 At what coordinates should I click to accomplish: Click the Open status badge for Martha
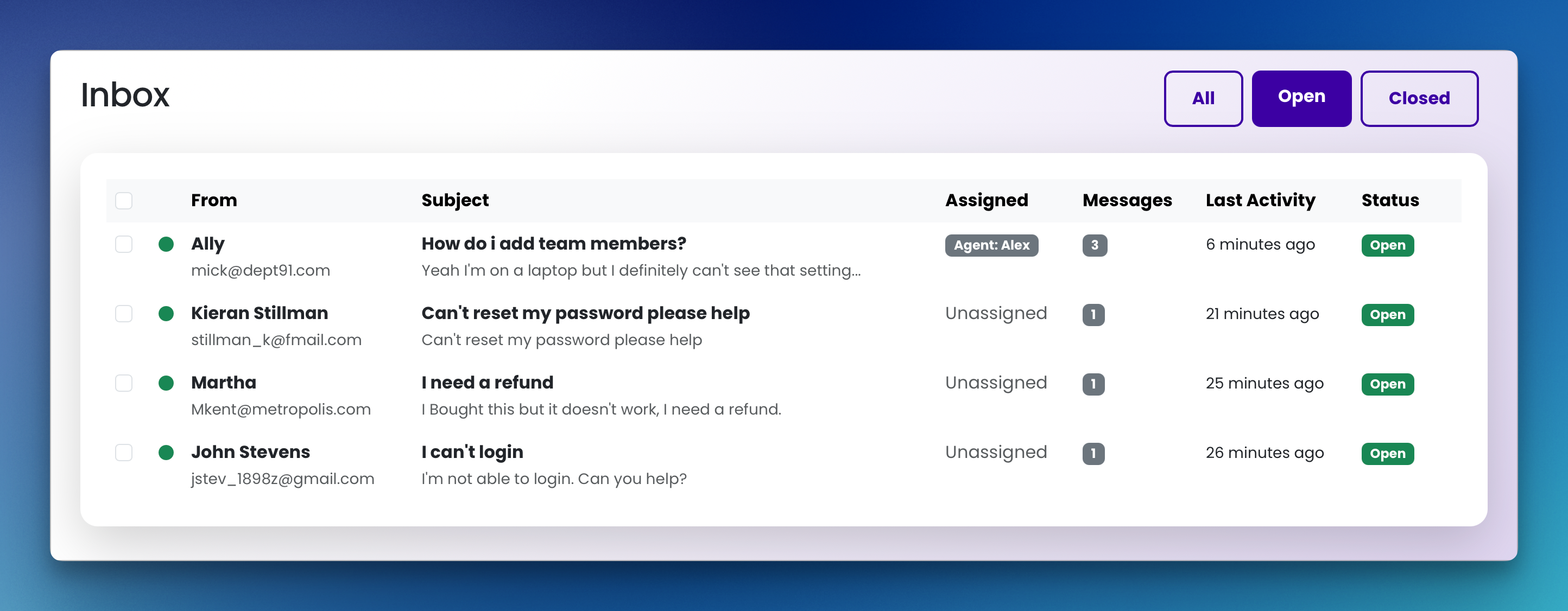[1387, 384]
